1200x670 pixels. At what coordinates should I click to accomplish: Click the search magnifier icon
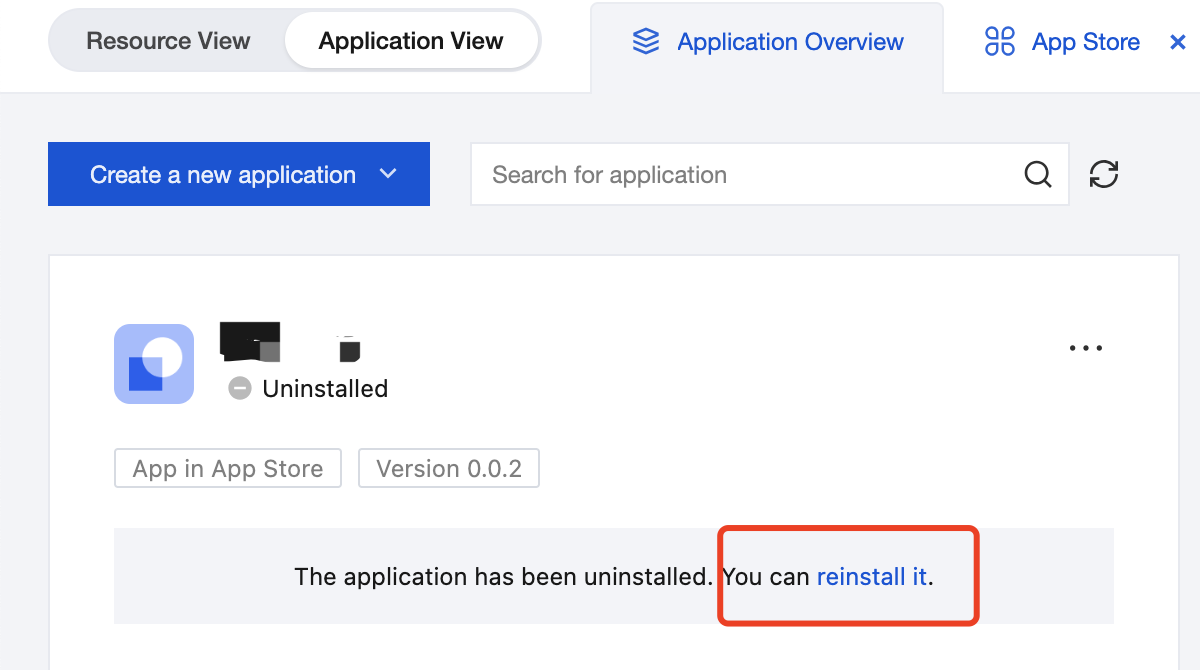(x=1038, y=175)
